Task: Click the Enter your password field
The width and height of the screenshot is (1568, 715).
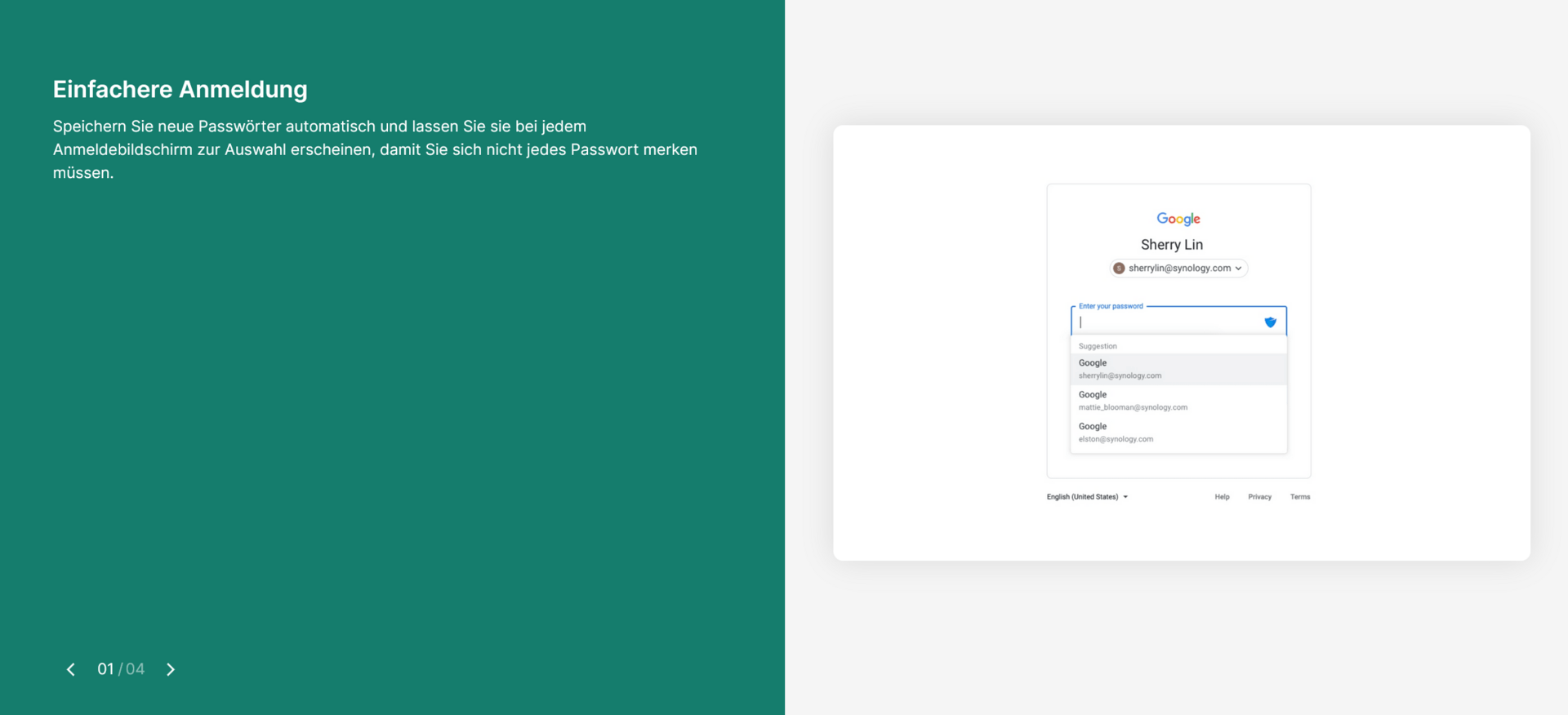Action: point(1178,321)
